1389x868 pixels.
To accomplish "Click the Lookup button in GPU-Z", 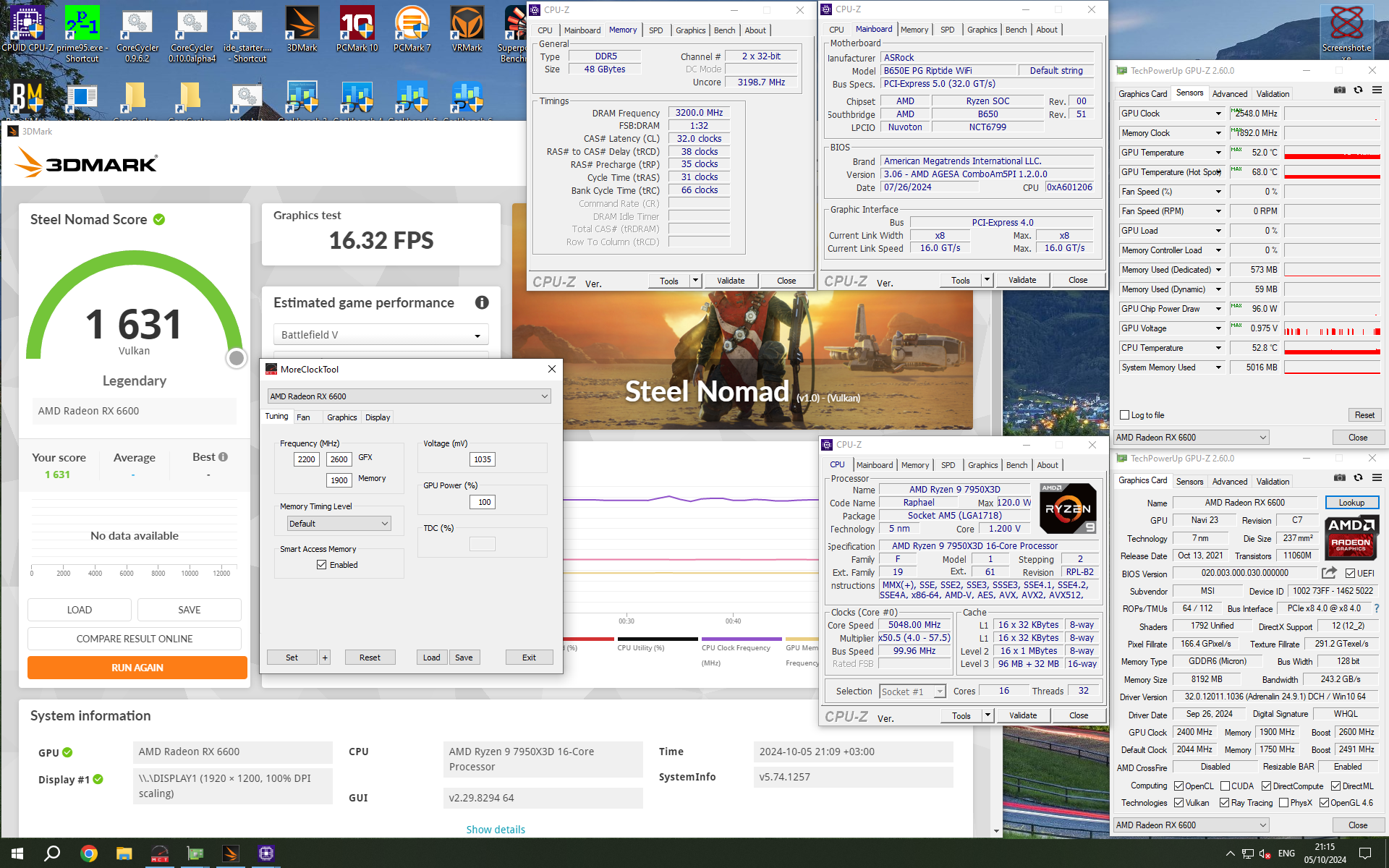I will coord(1351,503).
